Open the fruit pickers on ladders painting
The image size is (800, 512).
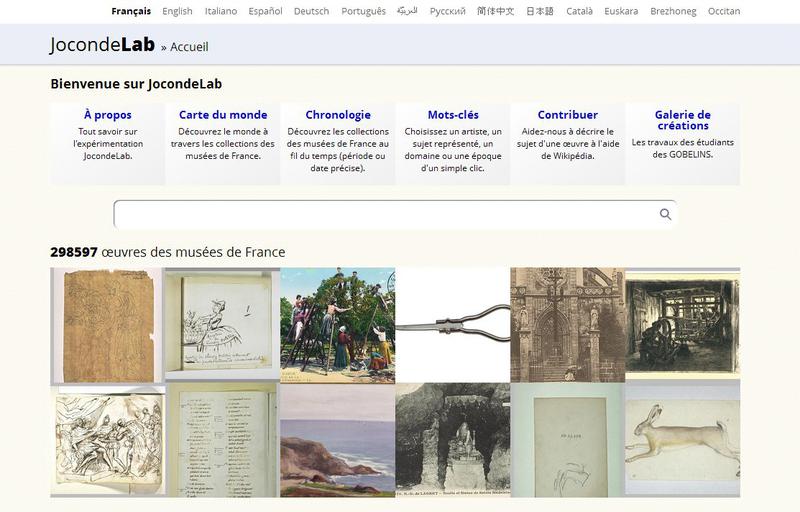pos(337,324)
